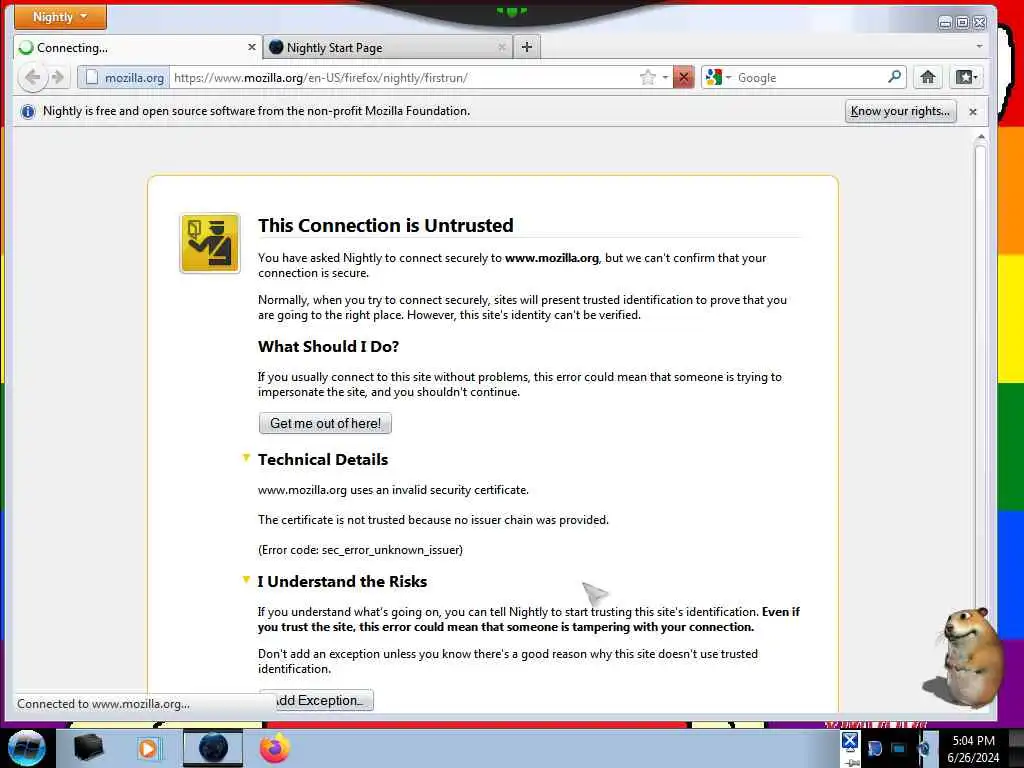Viewport: 1024px width, 768px height.
Task: Bookmark this page with the star icon
Action: tap(647, 78)
